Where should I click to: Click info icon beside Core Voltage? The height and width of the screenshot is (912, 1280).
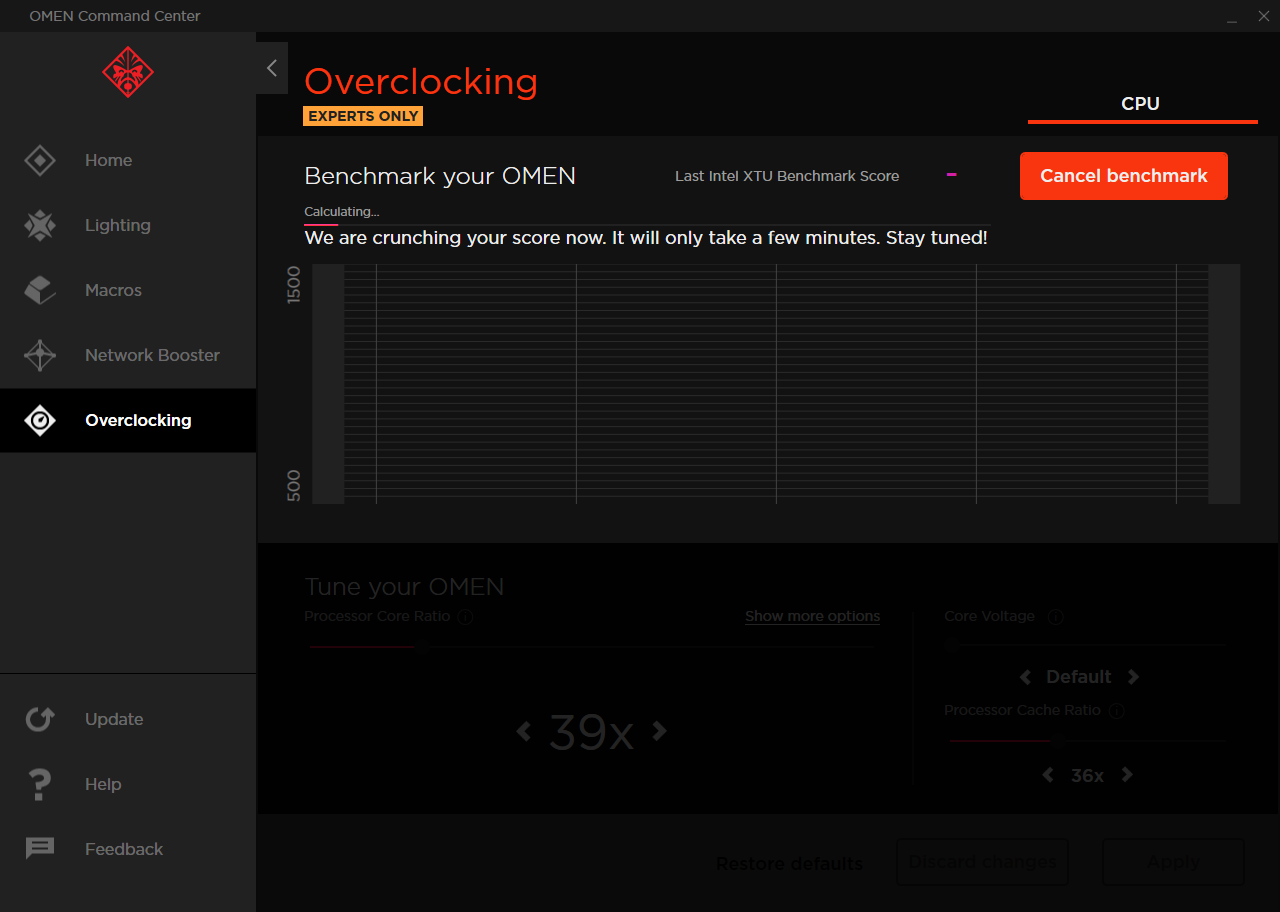click(1055, 617)
